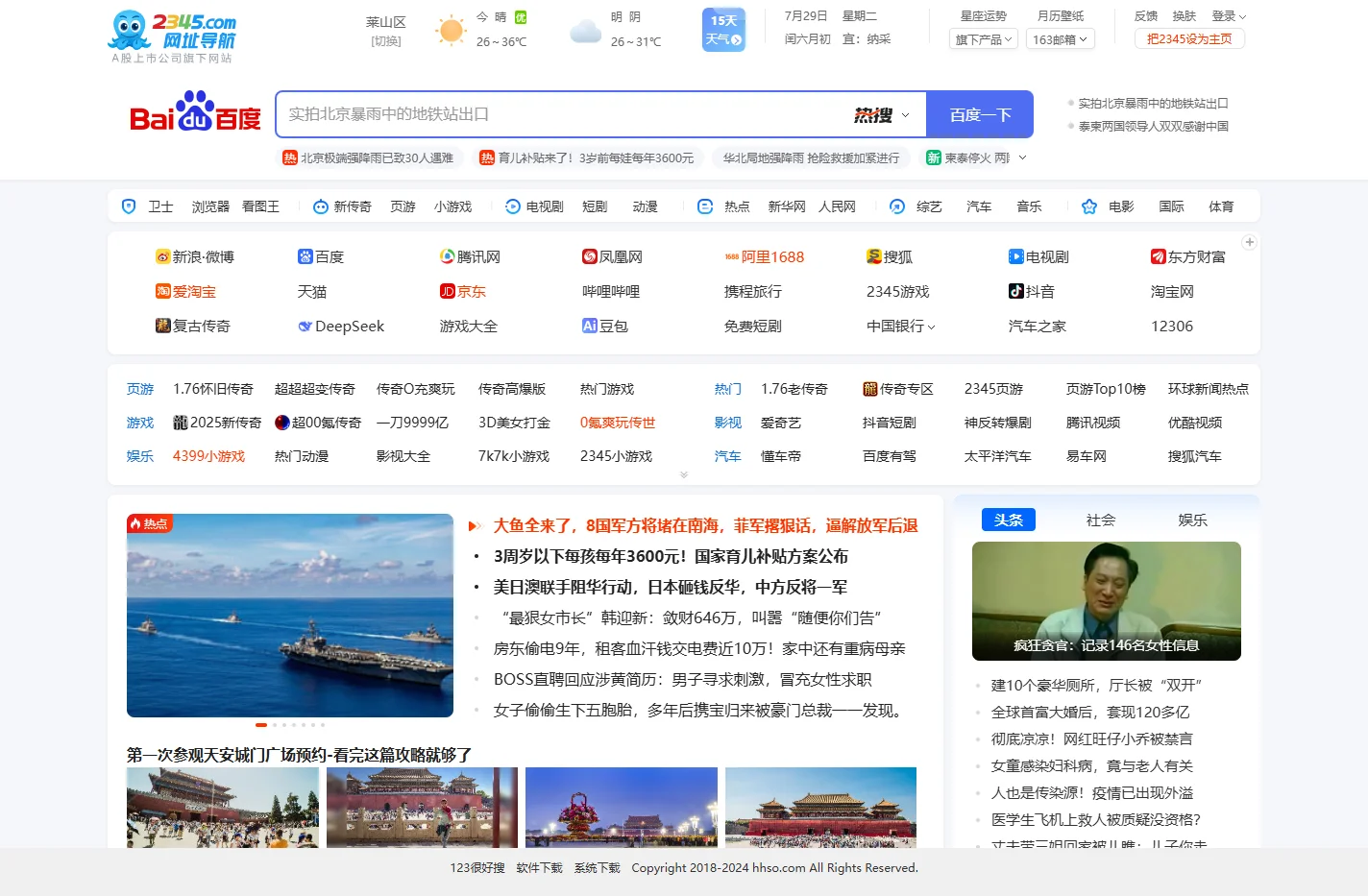Click the 疯狂贪官 news video thumbnail
Image resolution: width=1368 pixels, height=896 pixels.
pos(1107,601)
